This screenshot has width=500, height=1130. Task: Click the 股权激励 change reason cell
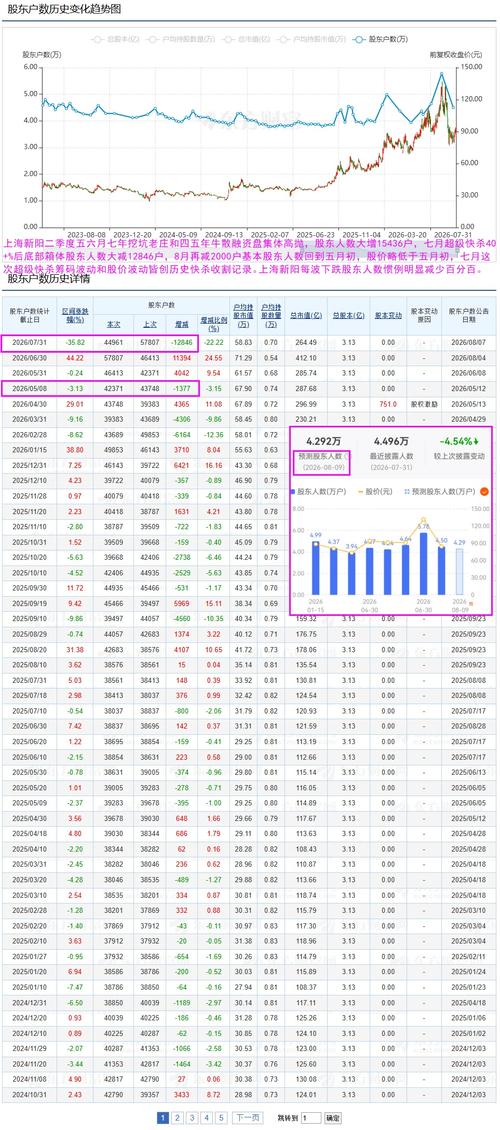(424, 404)
